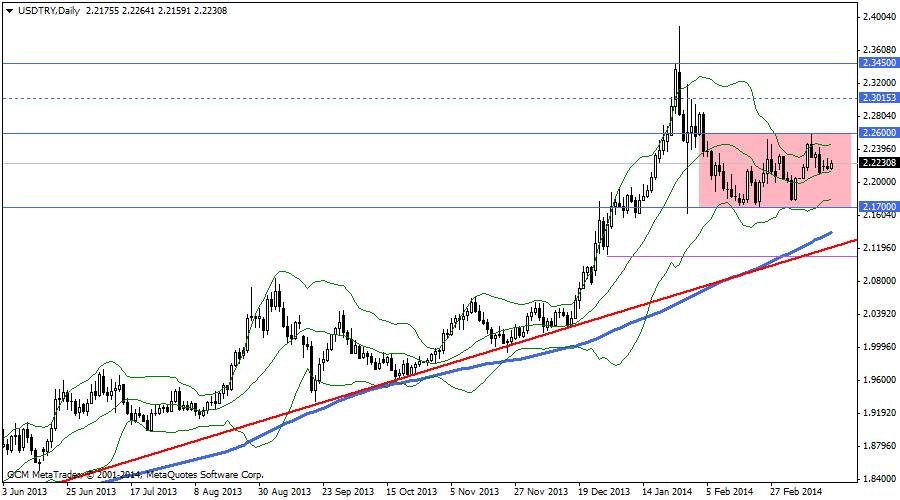Select the purple horizontal line near 2.11
The width and height of the screenshot is (900, 500).
tap(732, 256)
